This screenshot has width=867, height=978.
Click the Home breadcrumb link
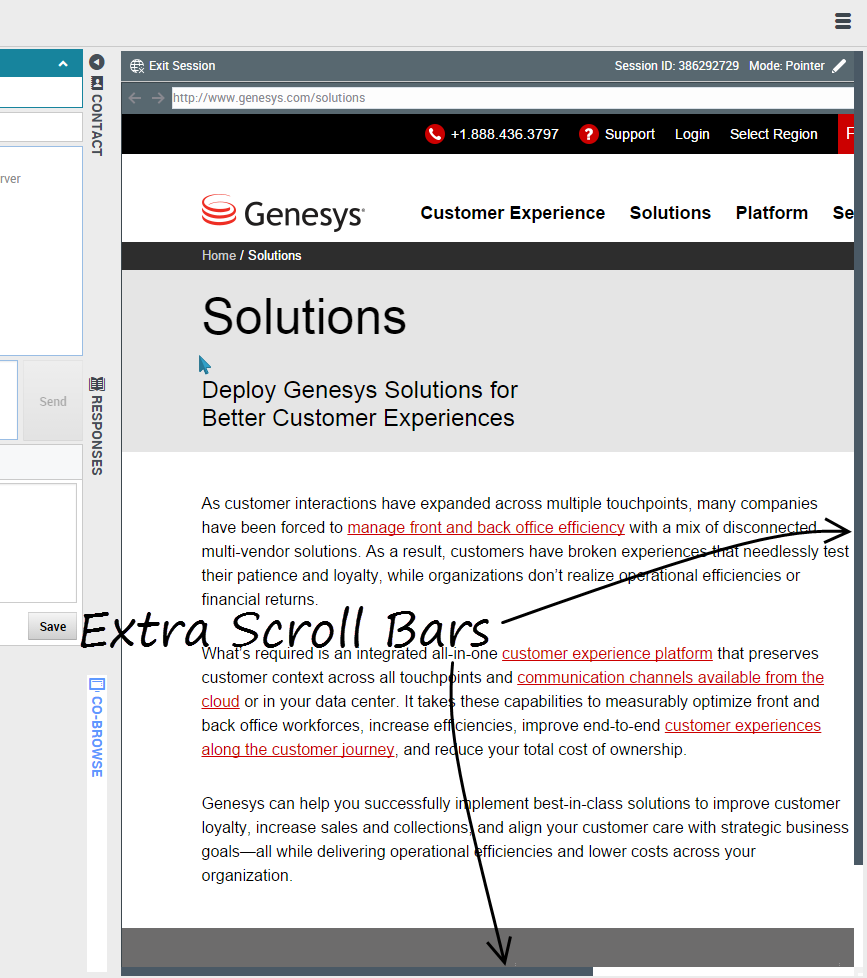(218, 256)
